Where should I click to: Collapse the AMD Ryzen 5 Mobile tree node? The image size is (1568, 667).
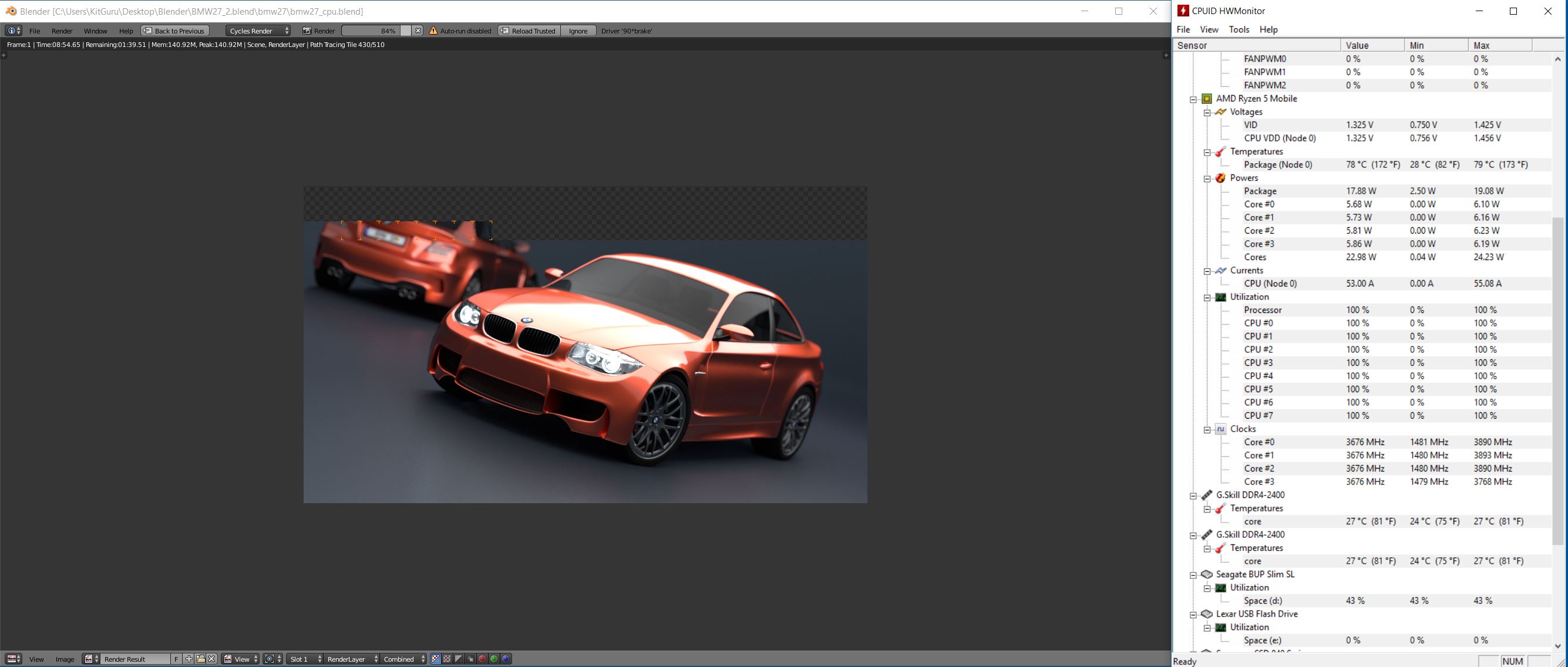coord(1193,99)
